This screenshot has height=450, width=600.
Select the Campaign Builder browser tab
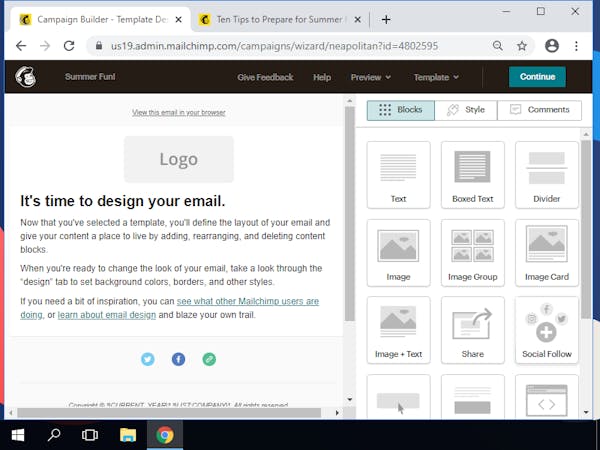click(100, 20)
